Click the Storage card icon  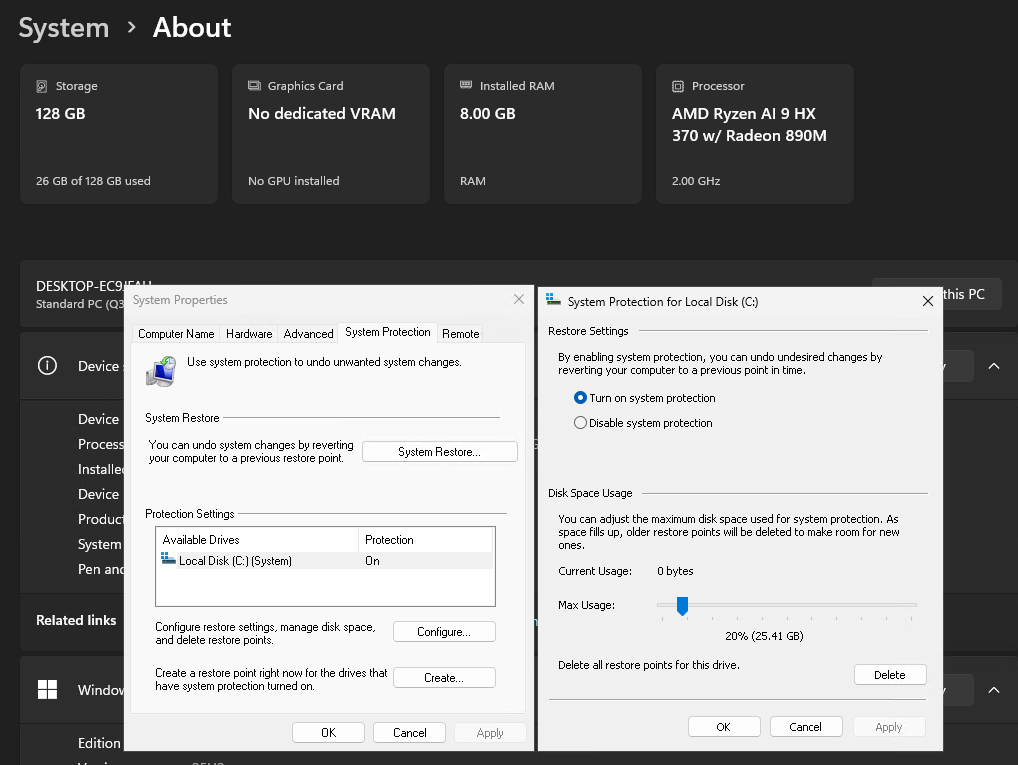(42, 87)
